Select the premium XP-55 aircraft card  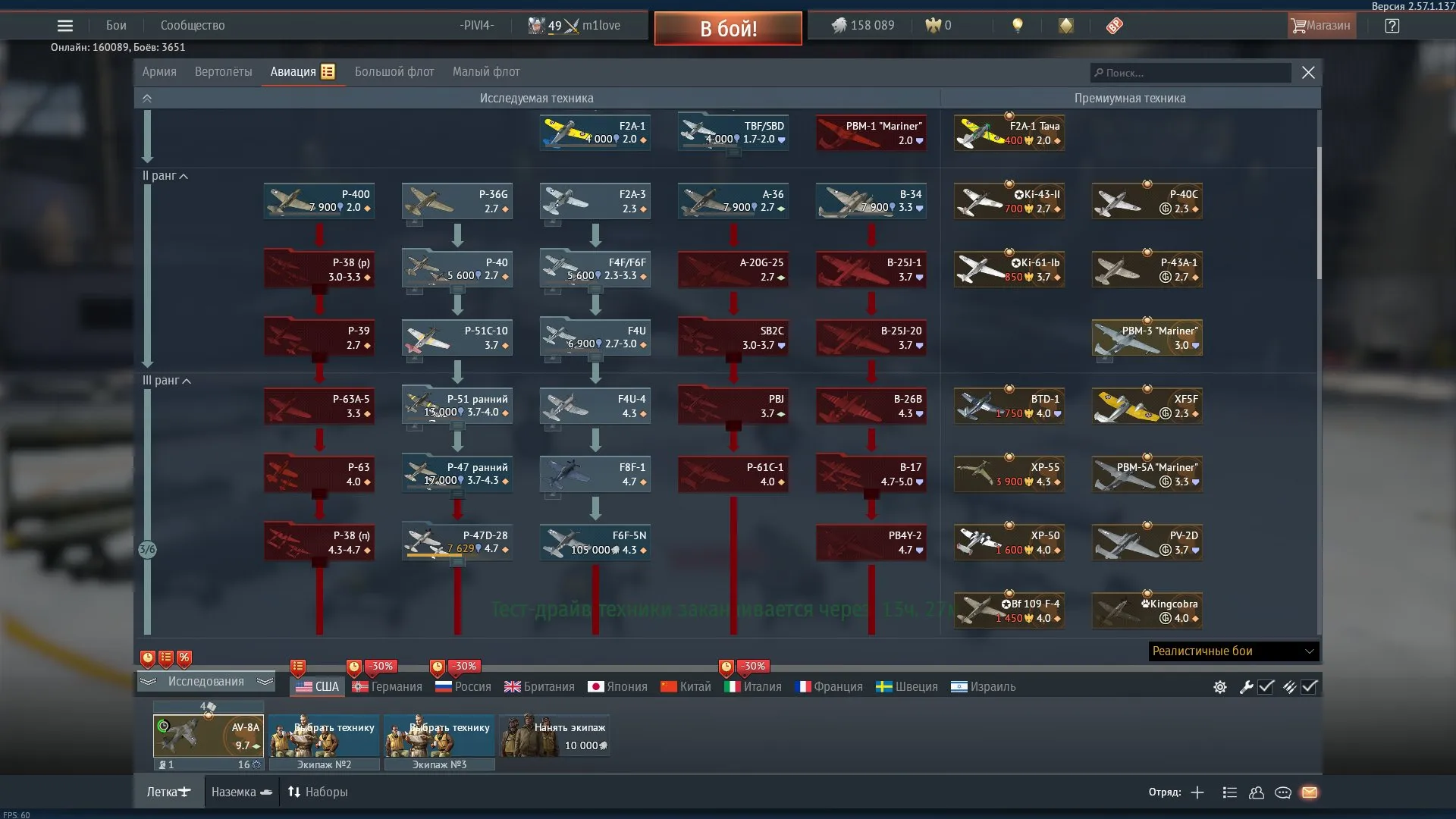coord(1009,474)
